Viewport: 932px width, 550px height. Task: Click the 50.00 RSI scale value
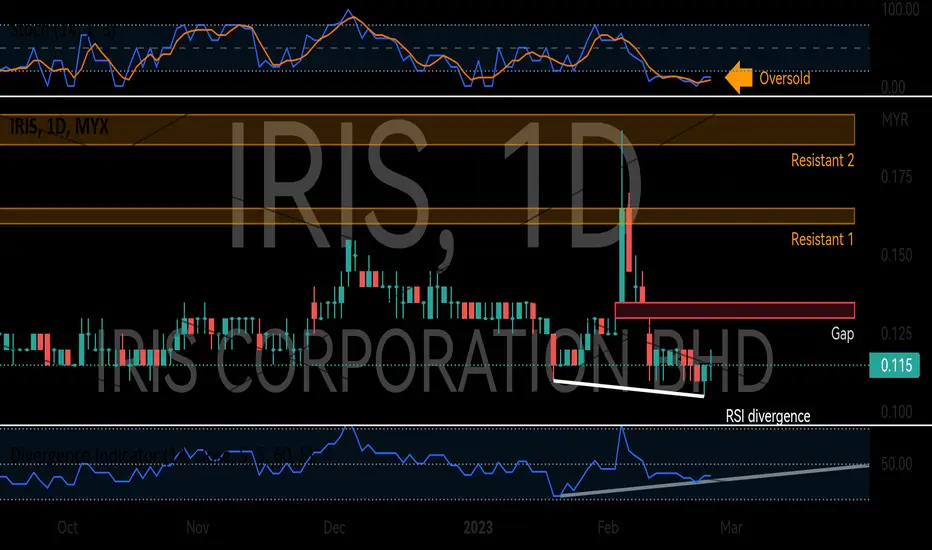click(x=896, y=464)
